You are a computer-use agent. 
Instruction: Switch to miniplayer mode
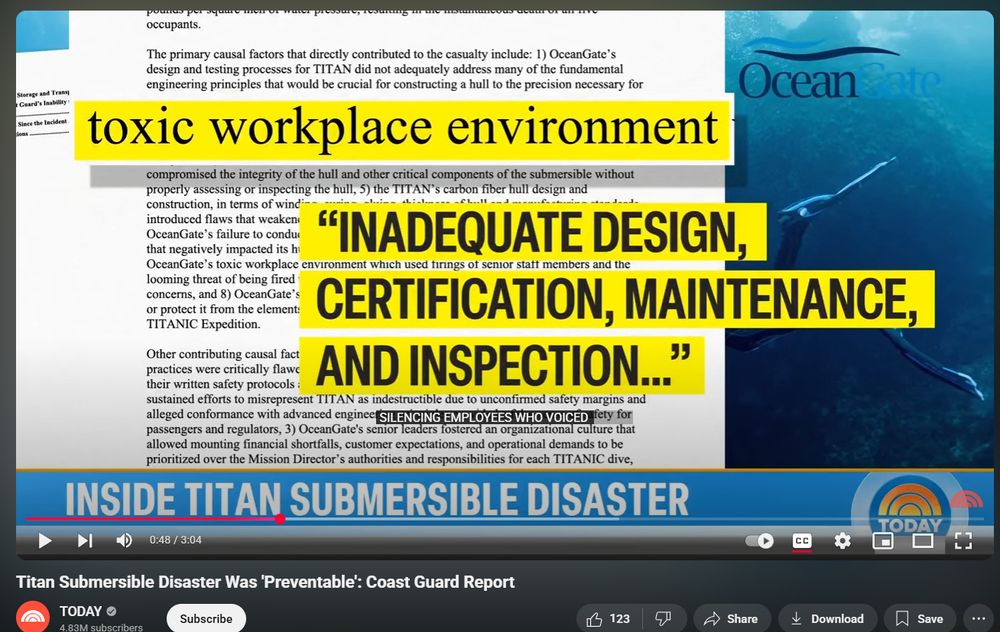[x=883, y=541]
